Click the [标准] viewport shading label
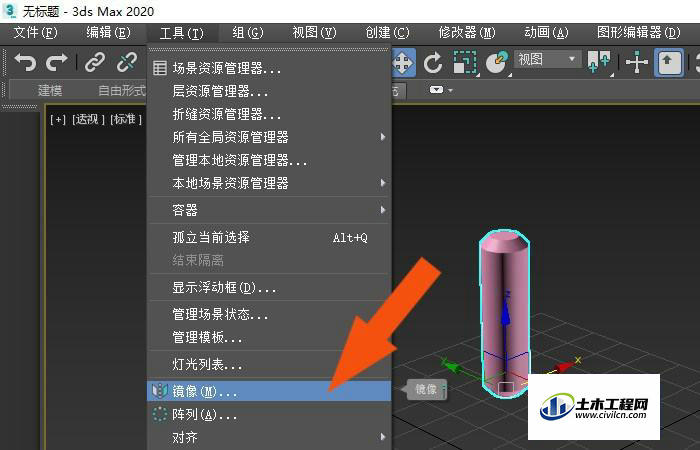 coord(126,119)
